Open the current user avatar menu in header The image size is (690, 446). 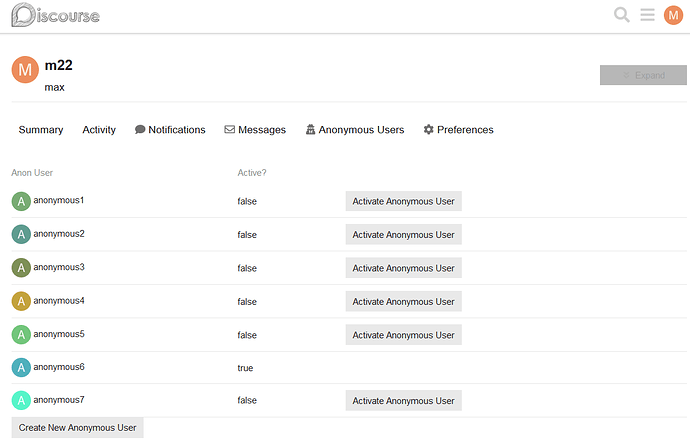pyautogui.click(x=673, y=15)
